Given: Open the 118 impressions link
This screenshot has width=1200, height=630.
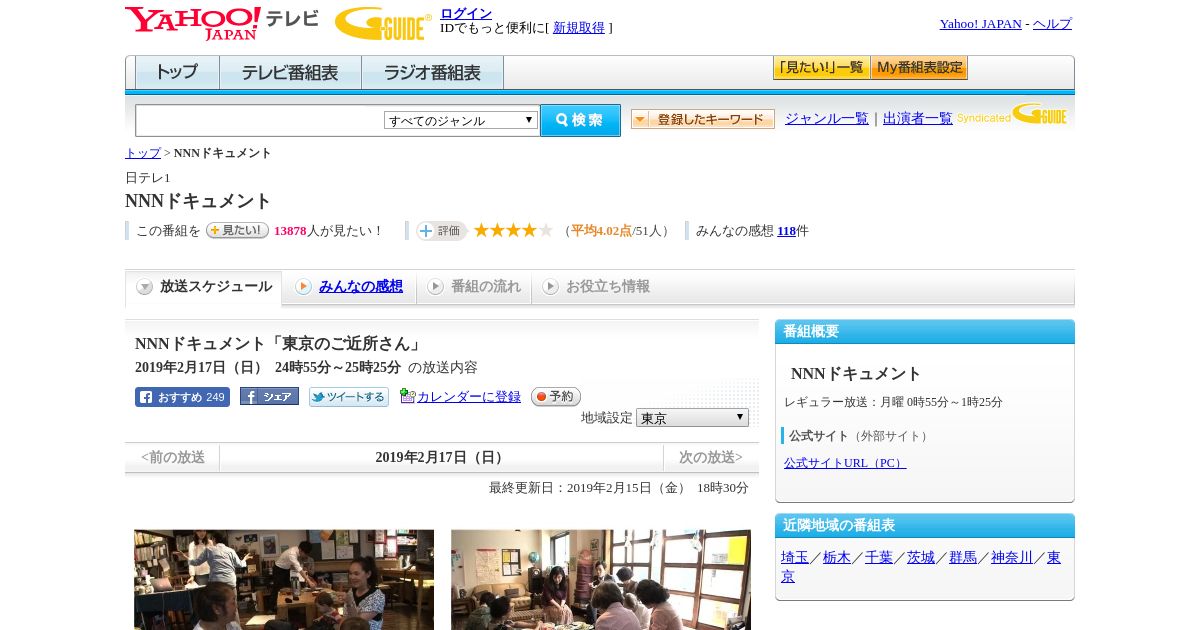Looking at the screenshot, I should tap(786, 231).
